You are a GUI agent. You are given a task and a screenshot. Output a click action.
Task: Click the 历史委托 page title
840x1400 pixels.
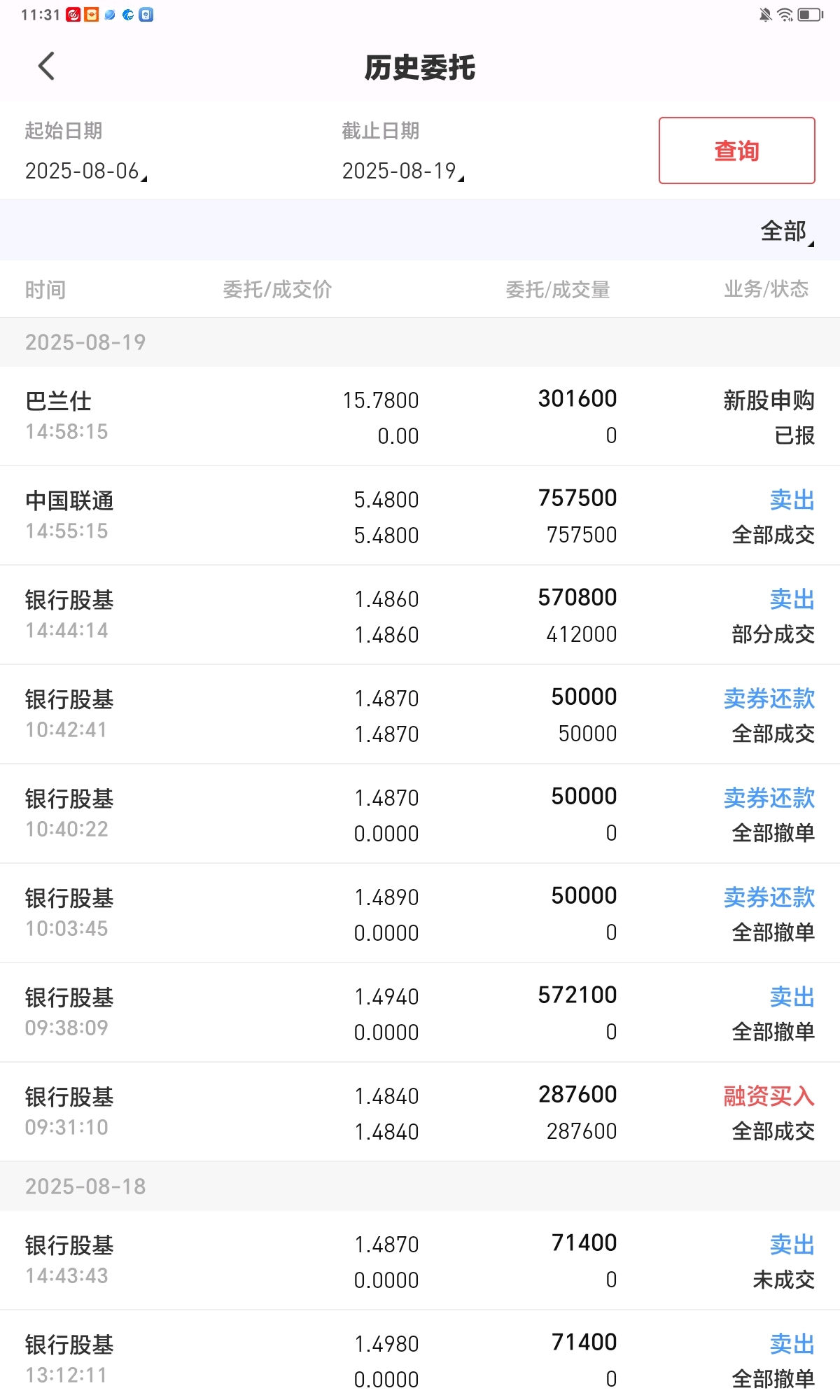click(420, 68)
